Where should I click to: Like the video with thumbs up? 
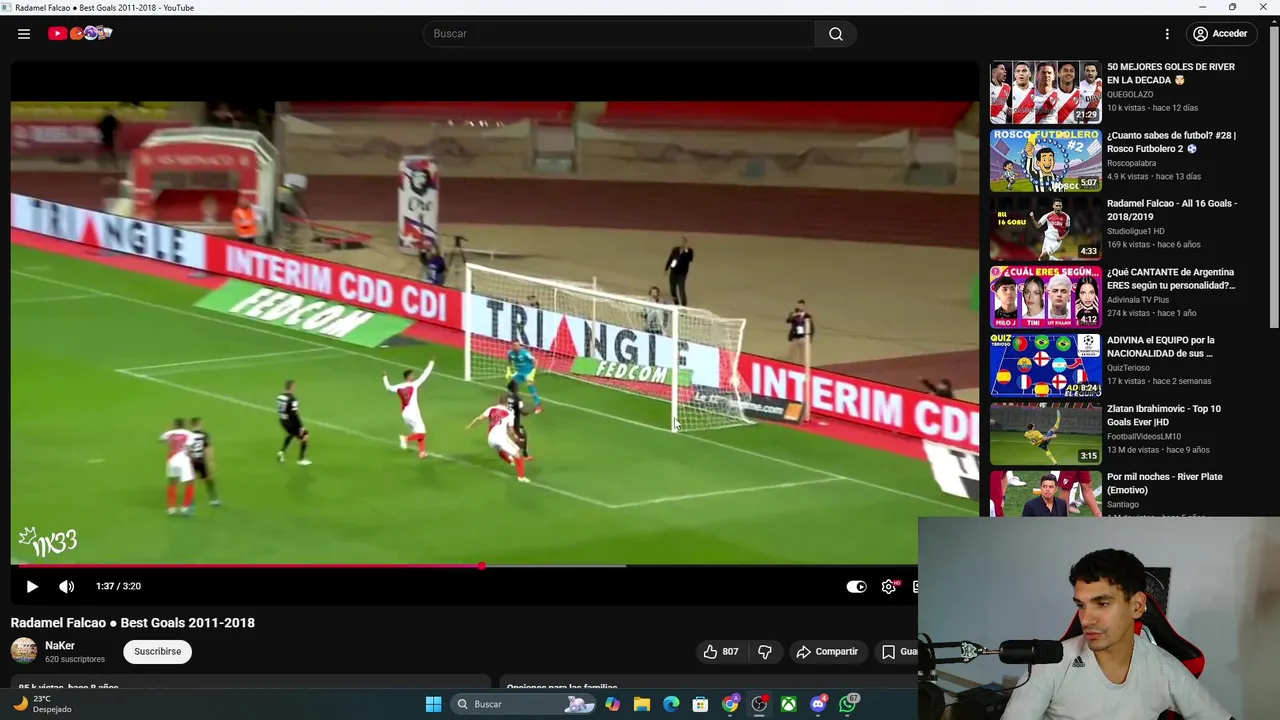coord(721,652)
